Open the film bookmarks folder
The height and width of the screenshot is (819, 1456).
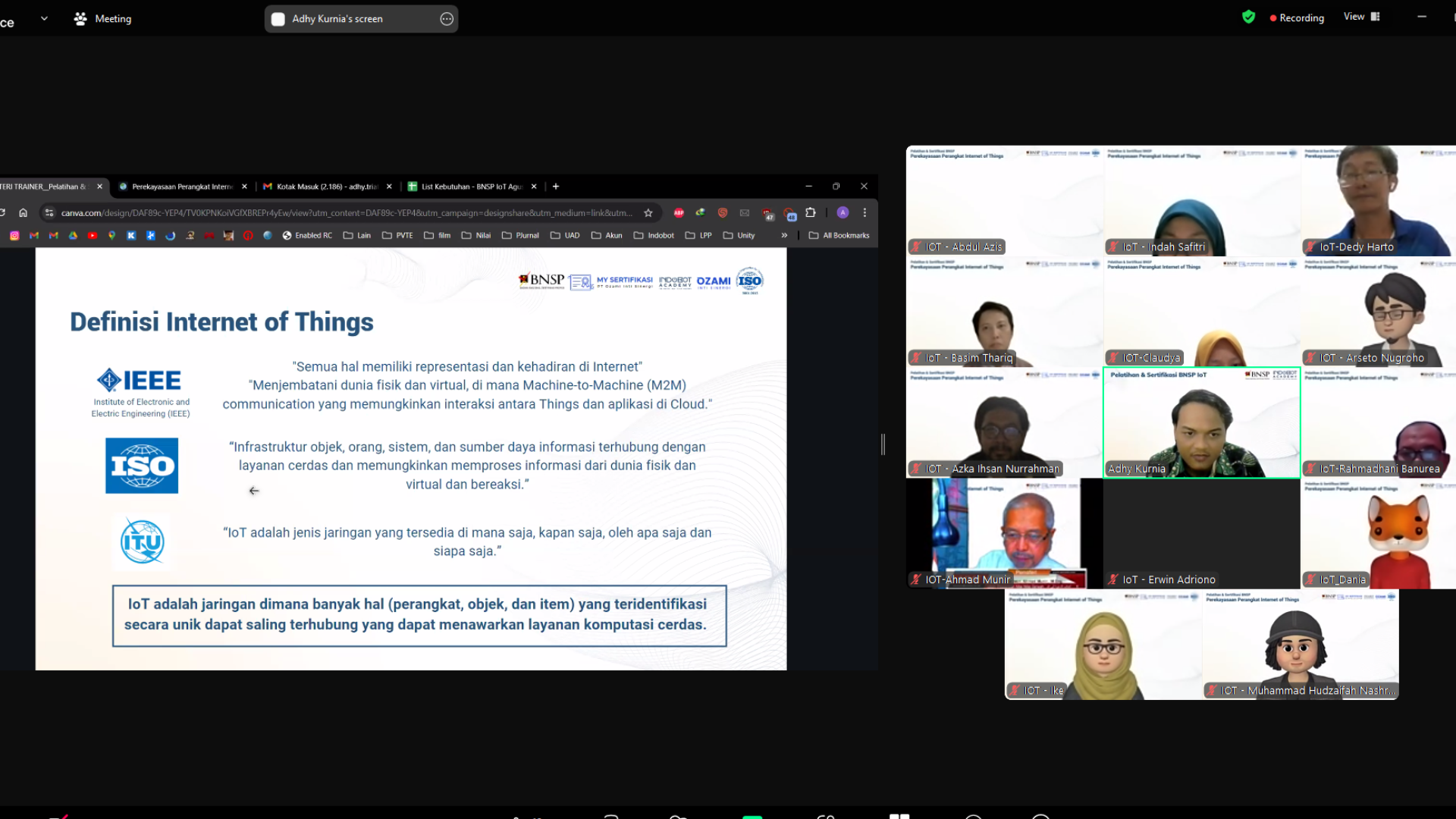click(437, 236)
